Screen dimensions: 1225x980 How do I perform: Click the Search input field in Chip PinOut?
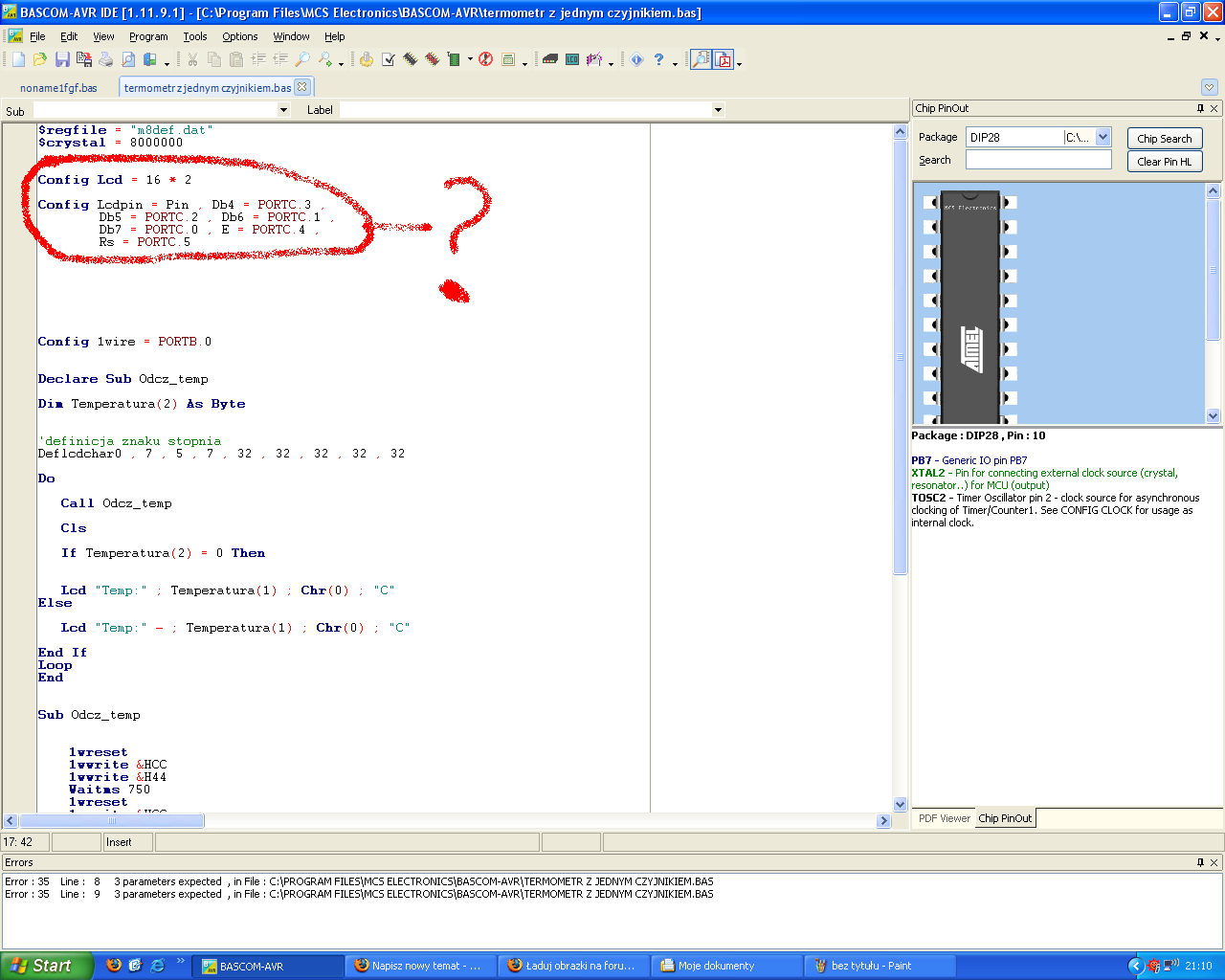pyautogui.click(x=1038, y=160)
